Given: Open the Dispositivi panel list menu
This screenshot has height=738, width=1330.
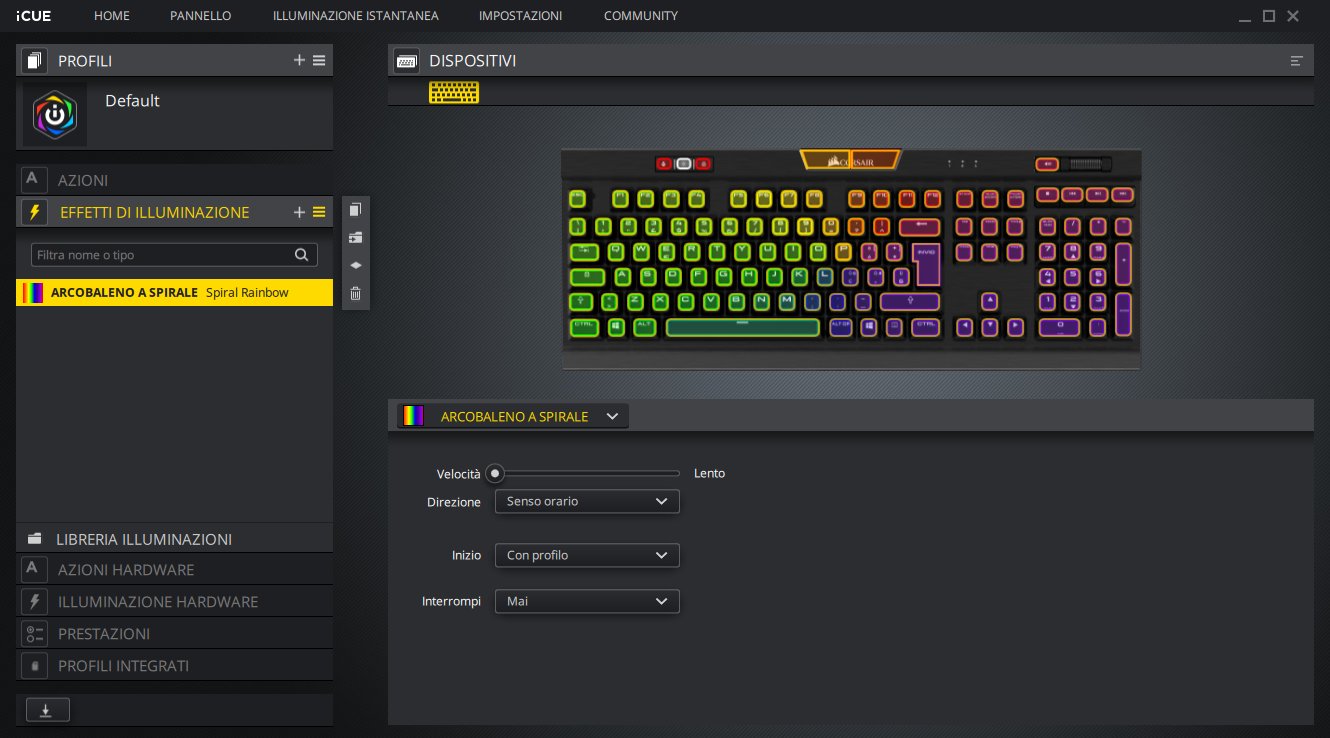Looking at the screenshot, I should [x=1297, y=61].
